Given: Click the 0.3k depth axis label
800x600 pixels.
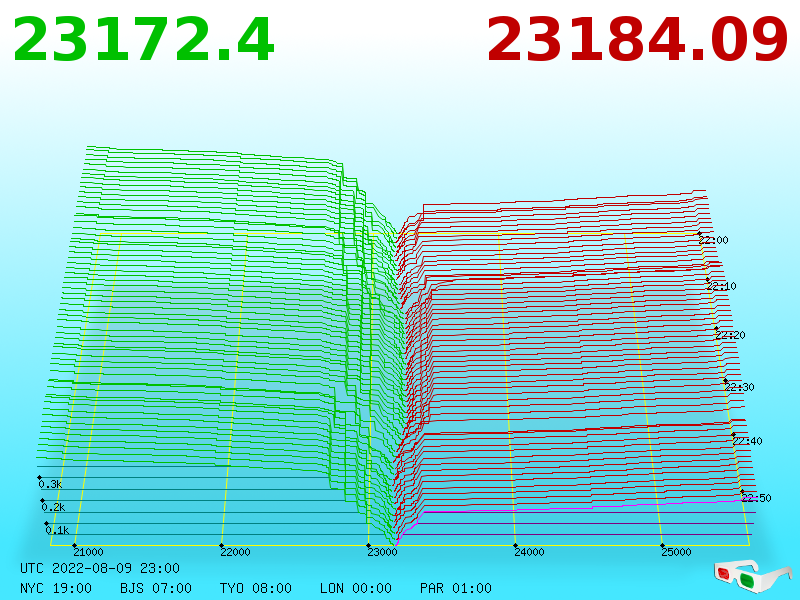Looking at the screenshot, I should (x=50, y=484).
